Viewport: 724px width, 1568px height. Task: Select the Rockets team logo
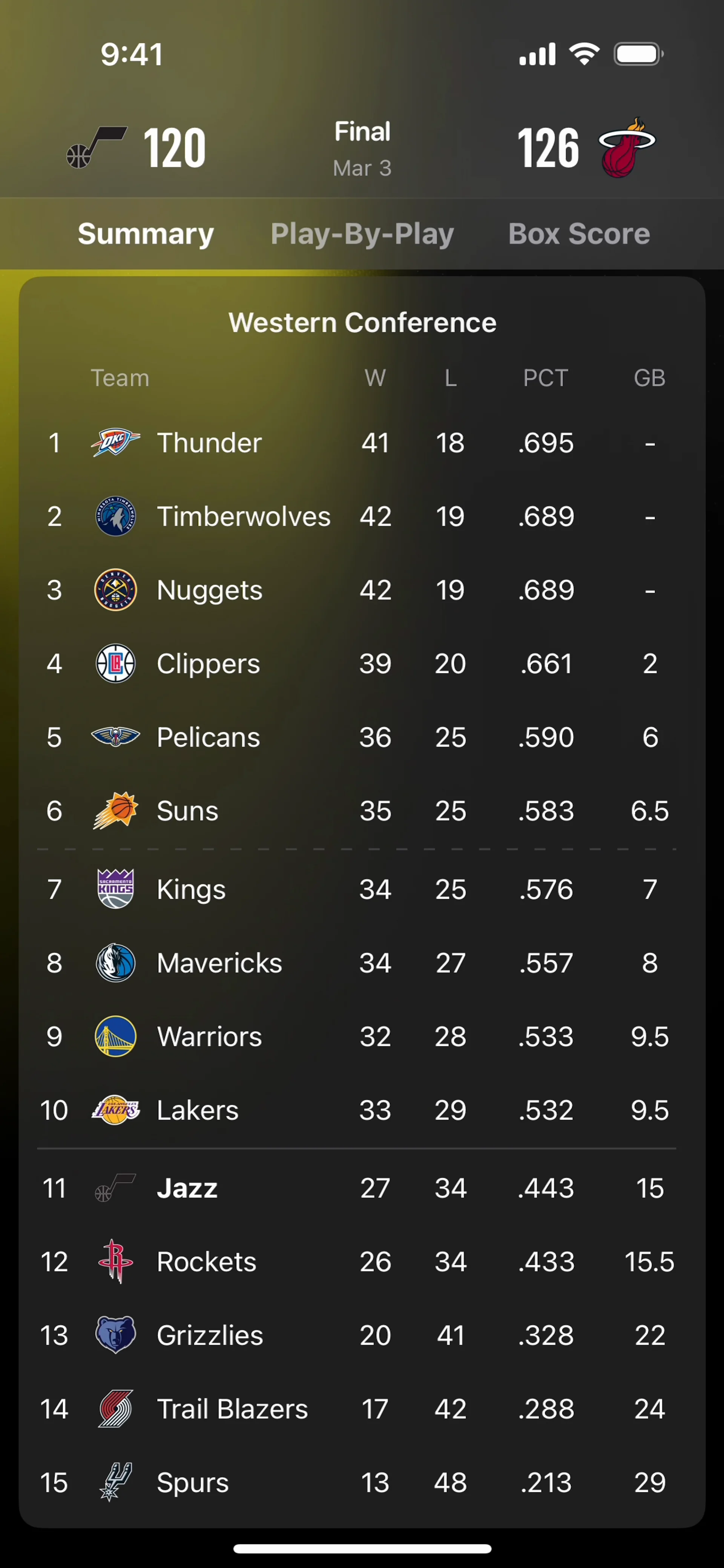click(115, 1262)
